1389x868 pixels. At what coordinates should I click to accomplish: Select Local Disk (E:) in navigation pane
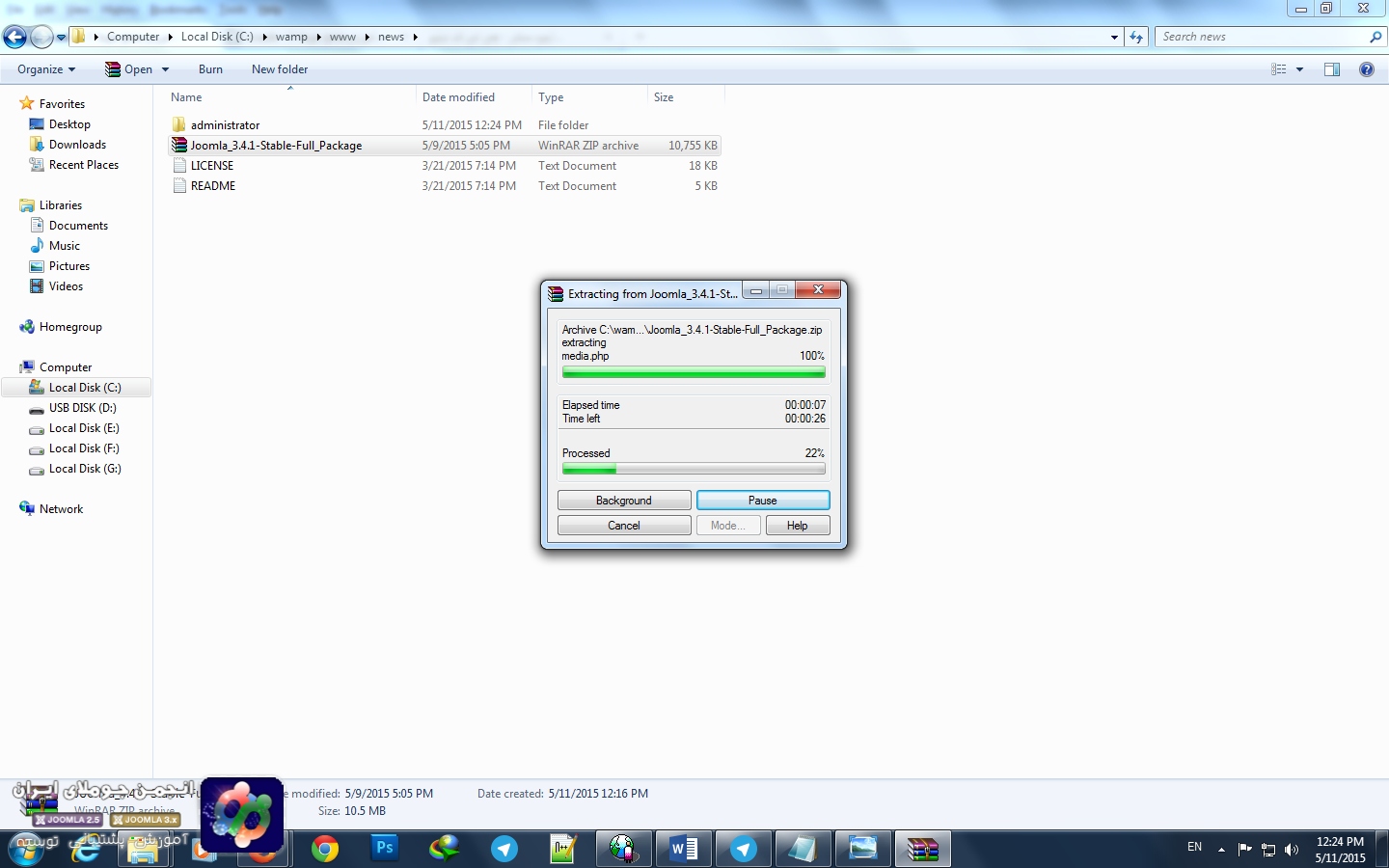(84, 428)
